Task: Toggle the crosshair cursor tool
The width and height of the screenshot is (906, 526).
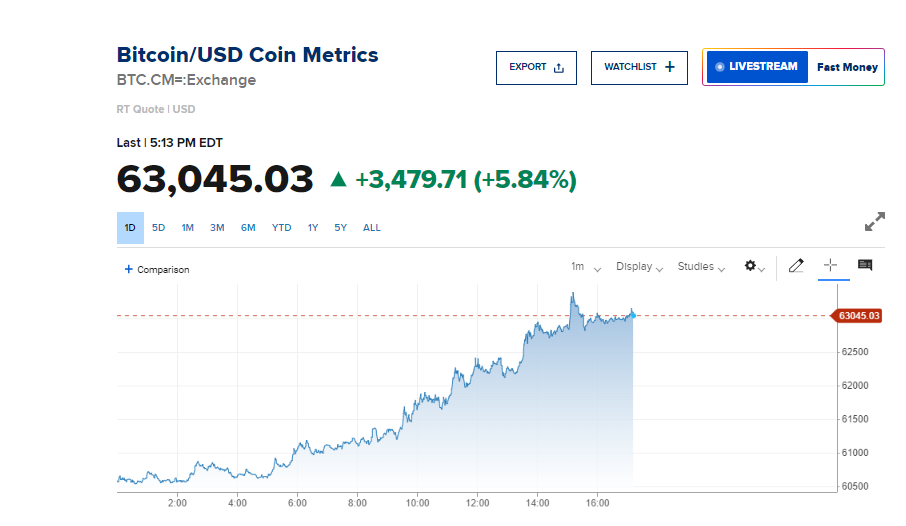Action: 829,265
